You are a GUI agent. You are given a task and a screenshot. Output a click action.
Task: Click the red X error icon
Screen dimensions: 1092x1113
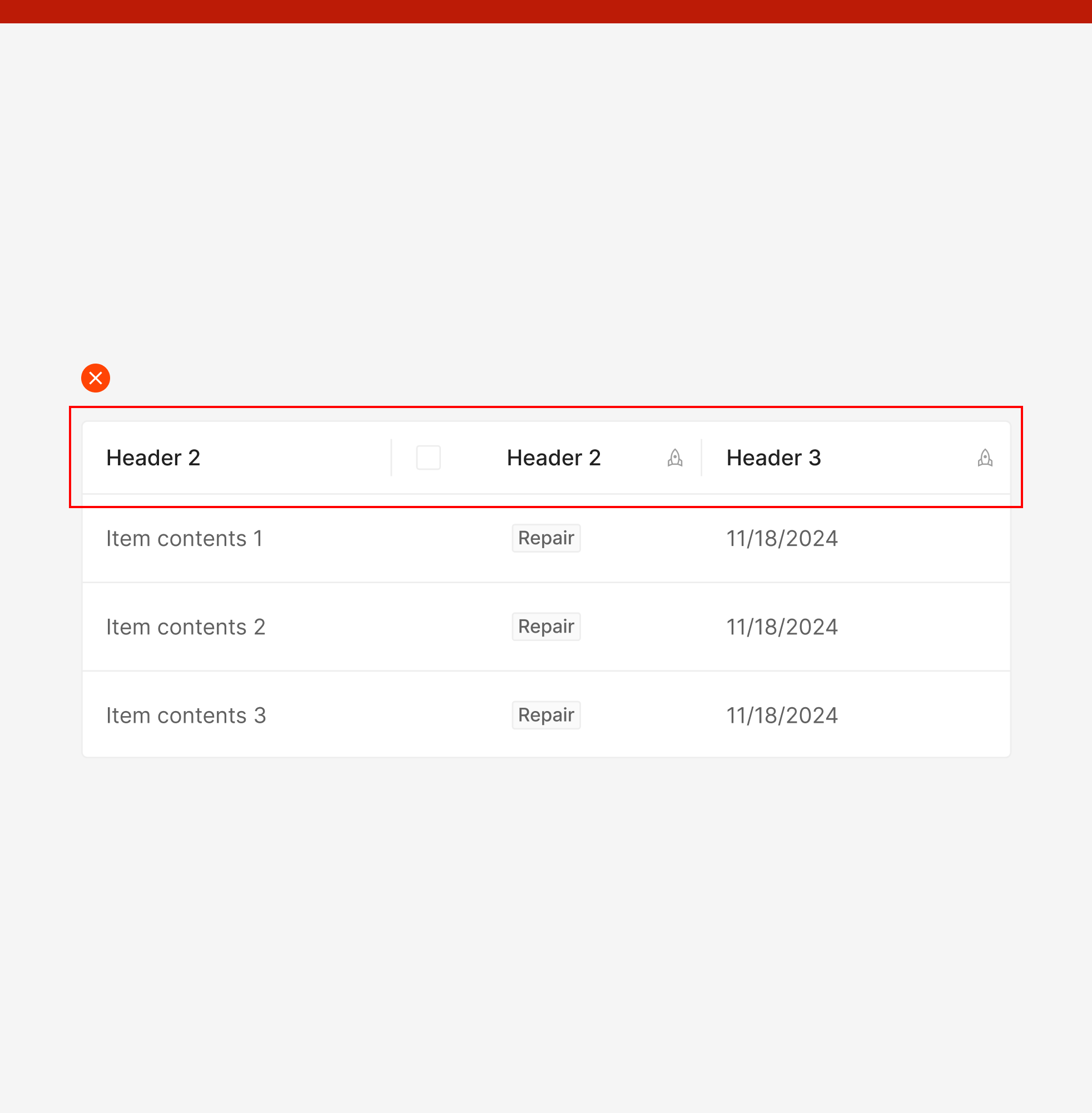point(95,378)
